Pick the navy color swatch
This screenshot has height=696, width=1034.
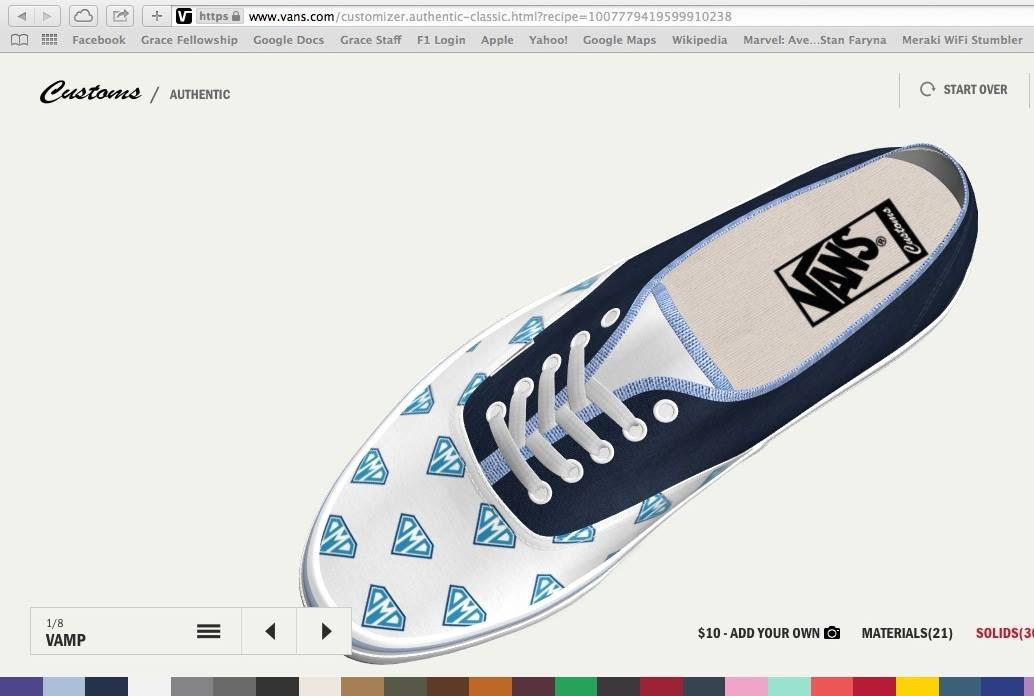pos(107,686)
